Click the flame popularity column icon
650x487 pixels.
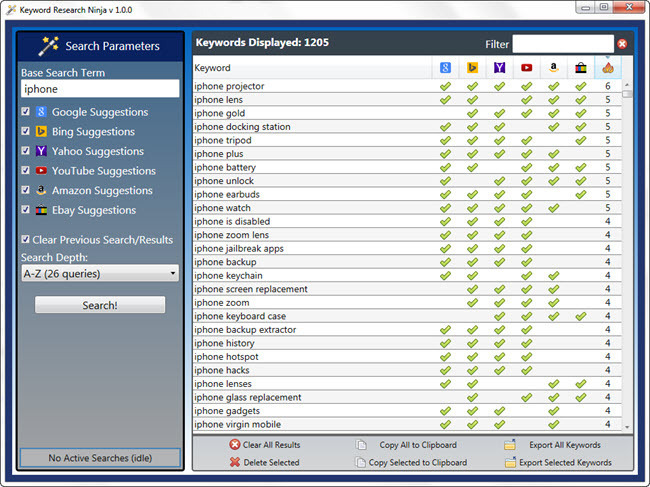tap(608, 68)
